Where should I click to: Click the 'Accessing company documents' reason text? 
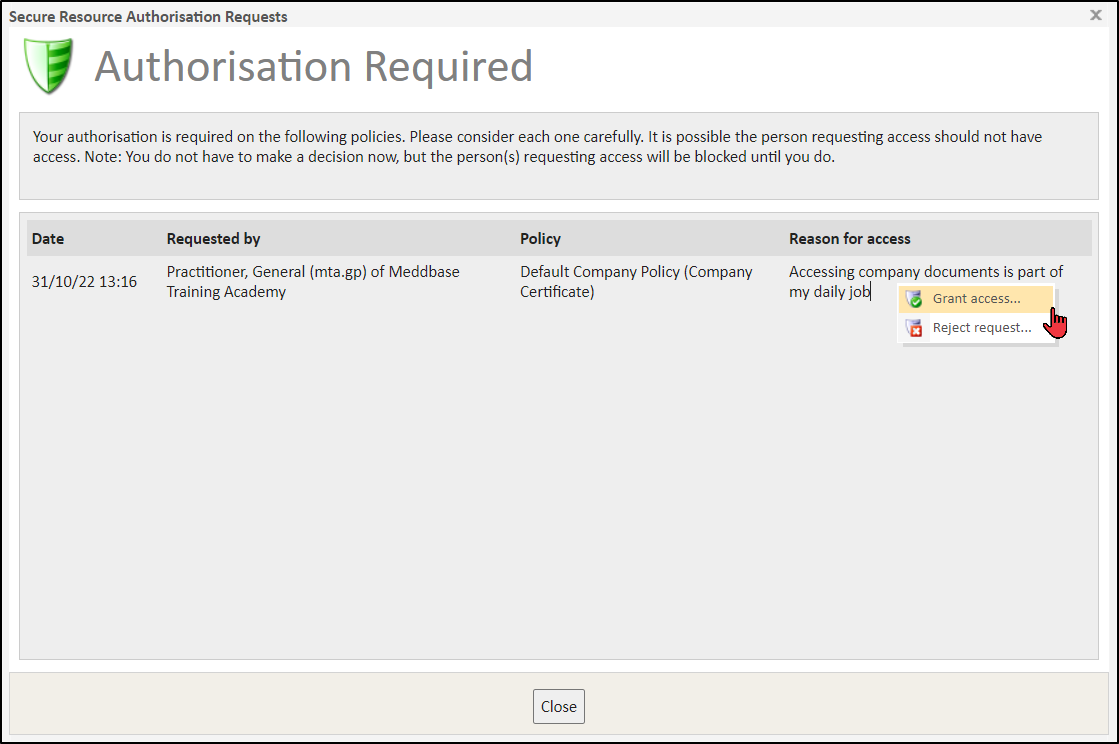click(x=925, y=272)
